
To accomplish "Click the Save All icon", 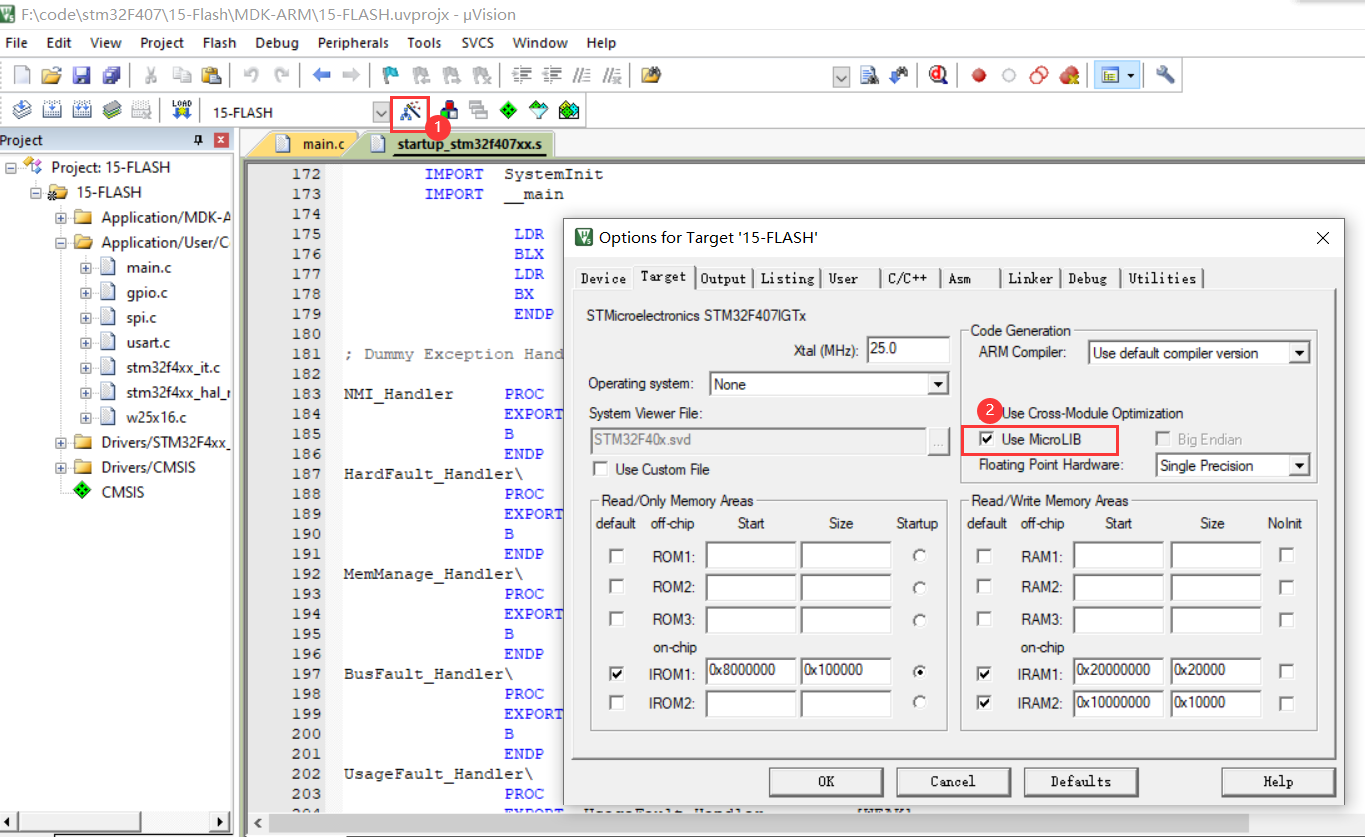I will 110,75.
